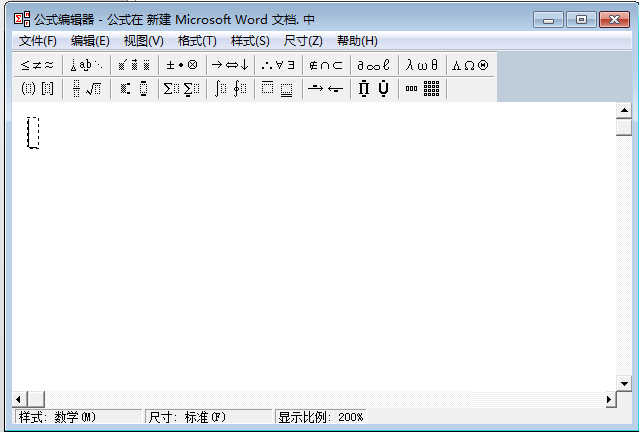Open the arrow symbols palette
The image size is (639, 432).
click(229, 65)
